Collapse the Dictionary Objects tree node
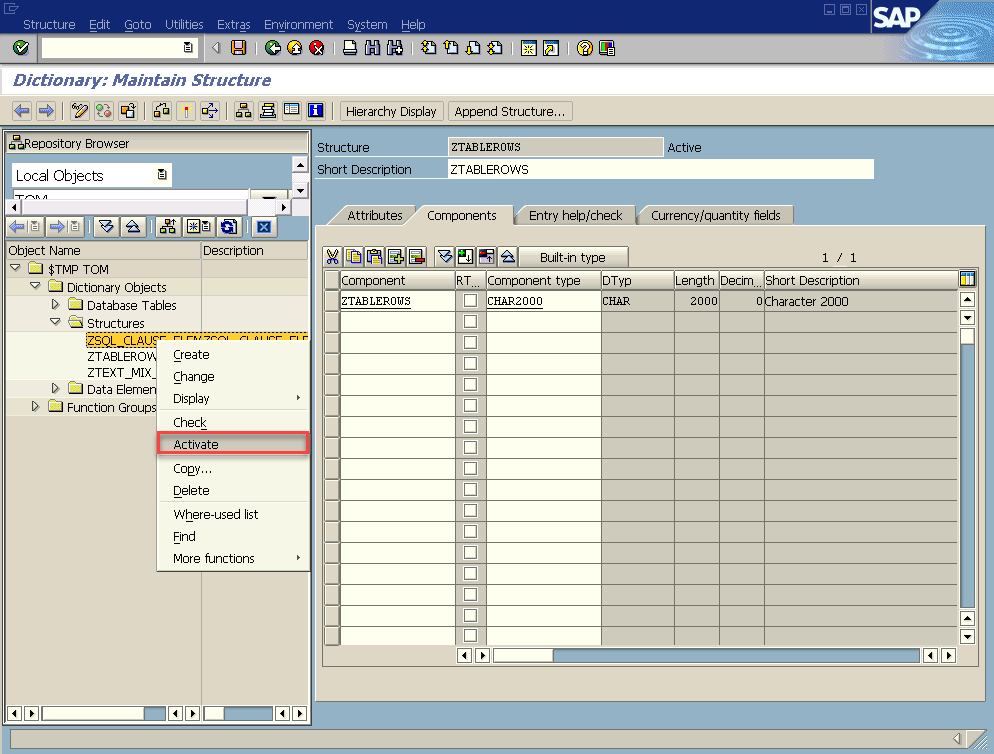994x754 pixels. click(x=37, y=287)
